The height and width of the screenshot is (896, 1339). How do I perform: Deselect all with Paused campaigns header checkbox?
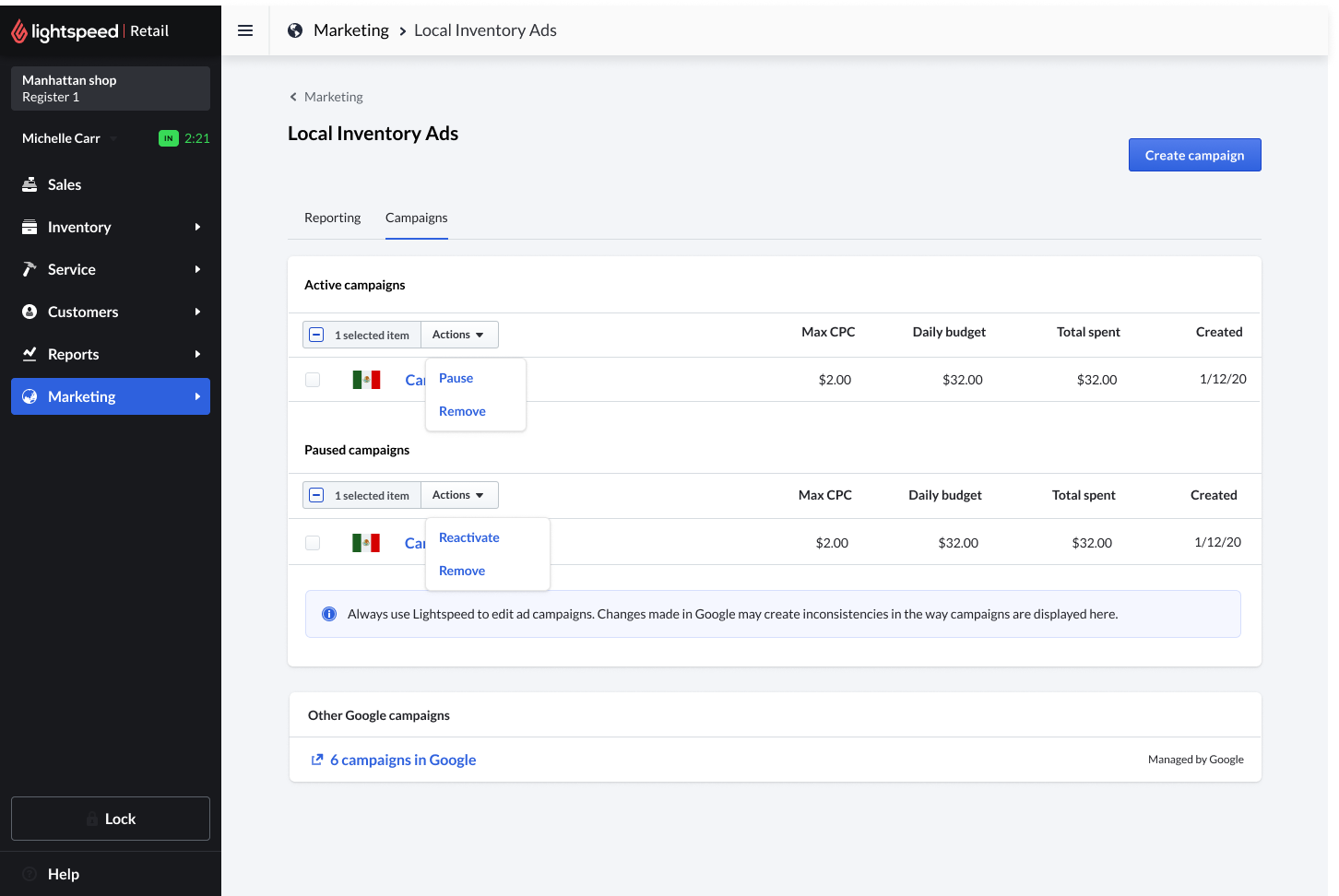pyautogui.click(x=316, y=495)
